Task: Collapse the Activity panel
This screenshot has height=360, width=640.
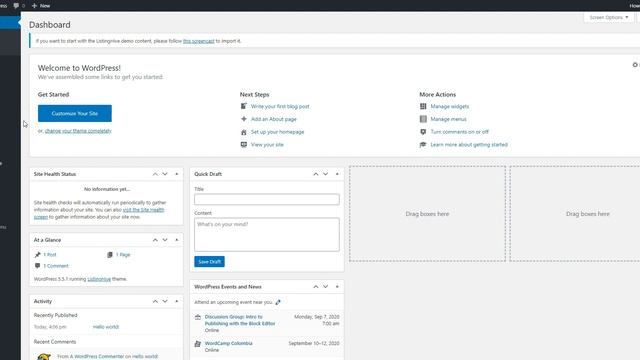Action: [177, 301]
